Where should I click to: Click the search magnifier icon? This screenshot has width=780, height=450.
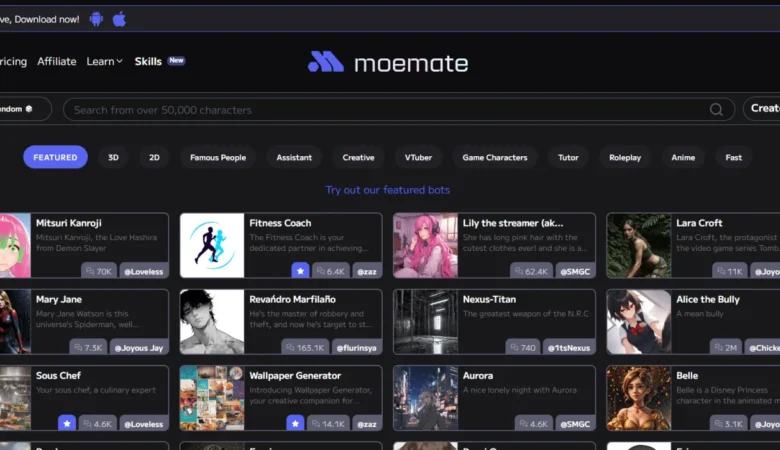tap(716, 109)
